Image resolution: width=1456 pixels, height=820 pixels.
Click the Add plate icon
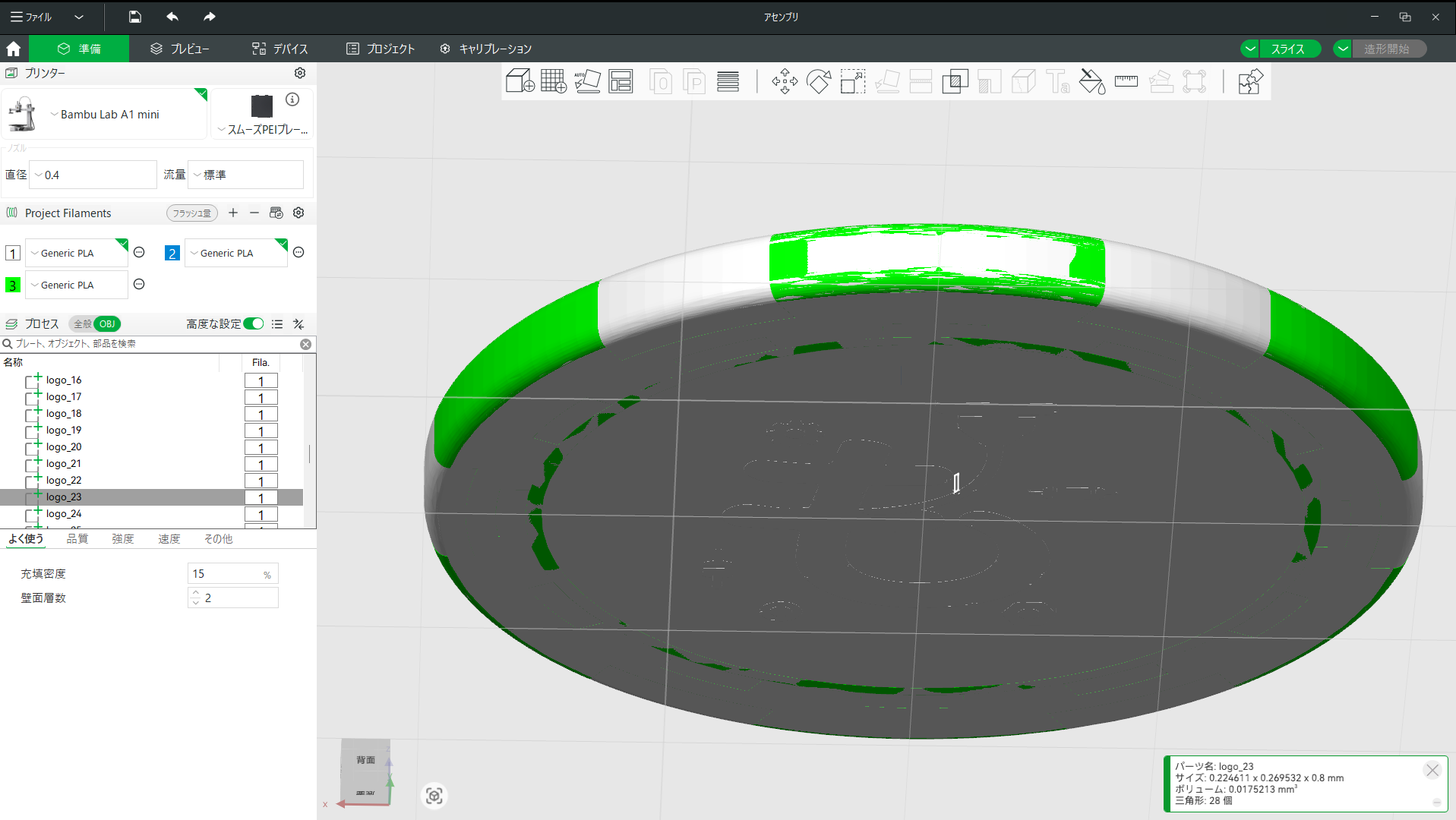point(554,81)
